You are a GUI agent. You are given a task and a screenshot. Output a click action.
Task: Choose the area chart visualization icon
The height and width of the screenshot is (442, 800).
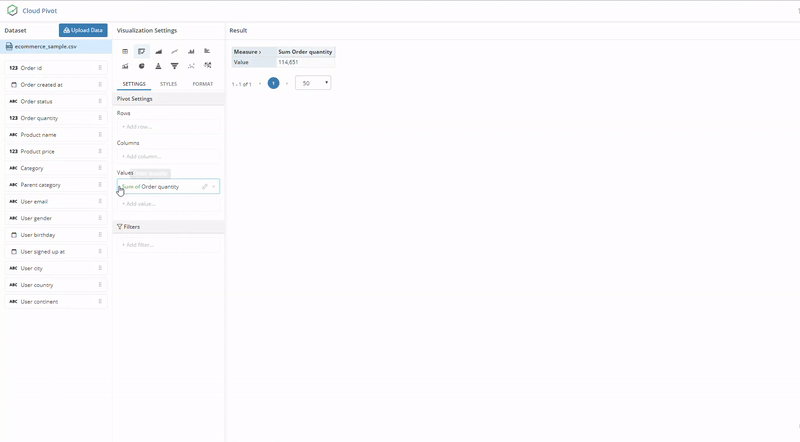[x=158, y=51]
